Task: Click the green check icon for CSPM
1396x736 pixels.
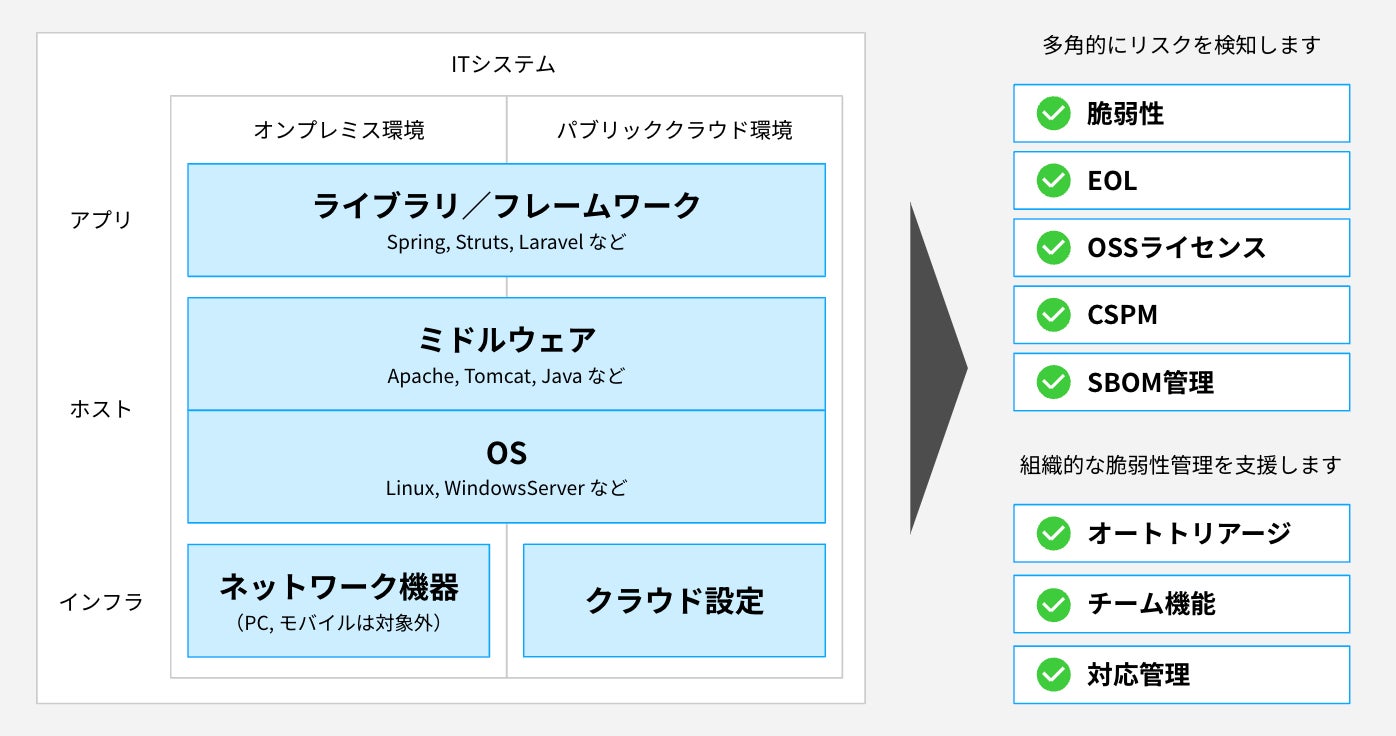Action: pos(1053,315)
